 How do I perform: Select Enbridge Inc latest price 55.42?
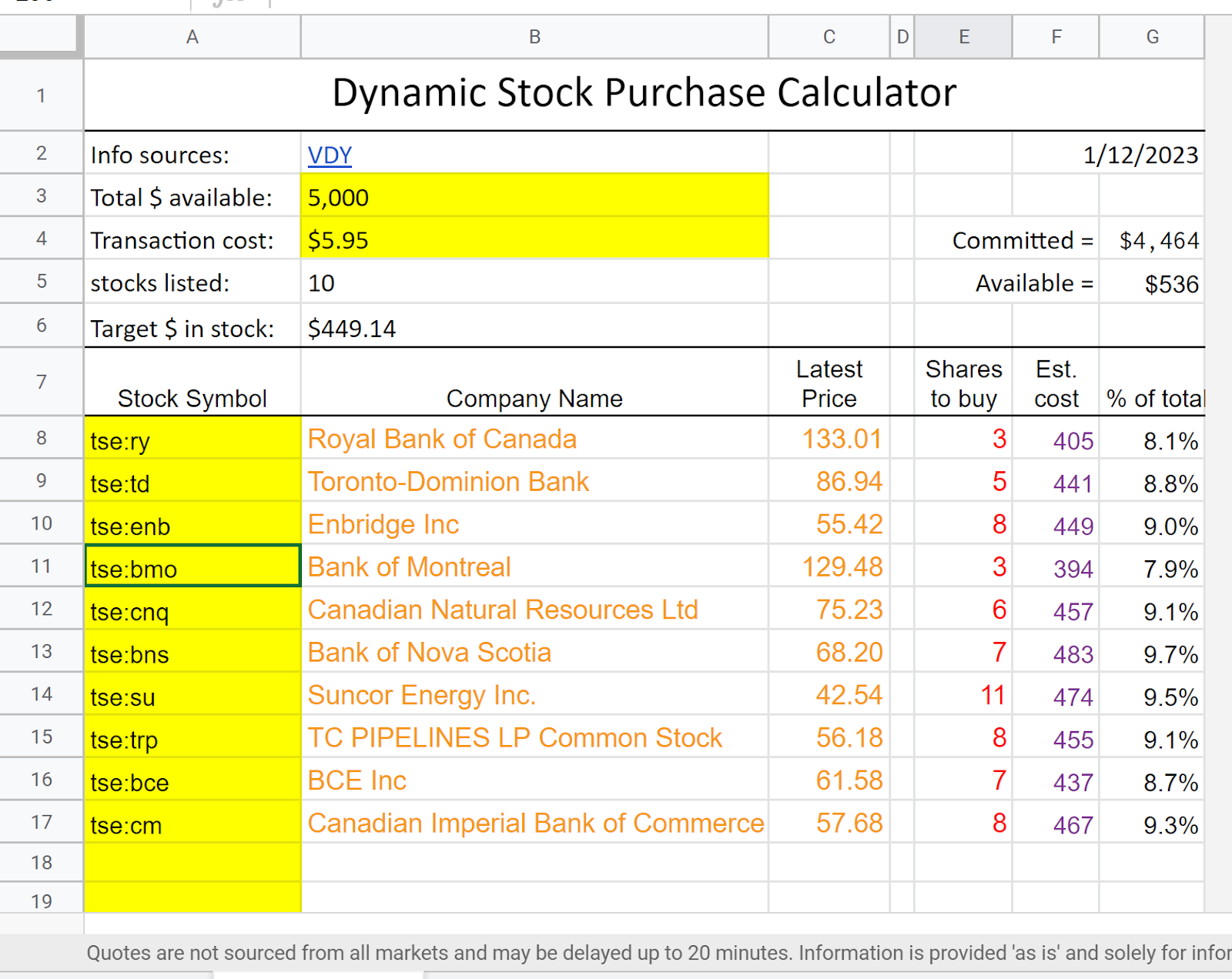tap(829, 524)
